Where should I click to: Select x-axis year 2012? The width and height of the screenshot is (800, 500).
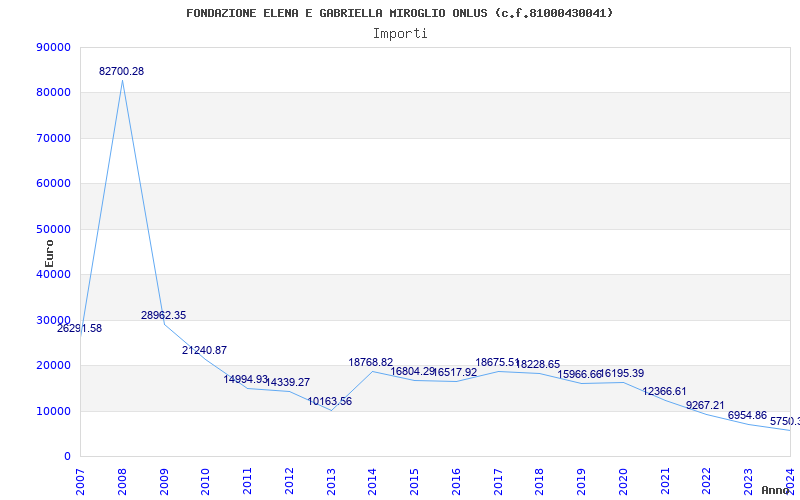(289, 482)
